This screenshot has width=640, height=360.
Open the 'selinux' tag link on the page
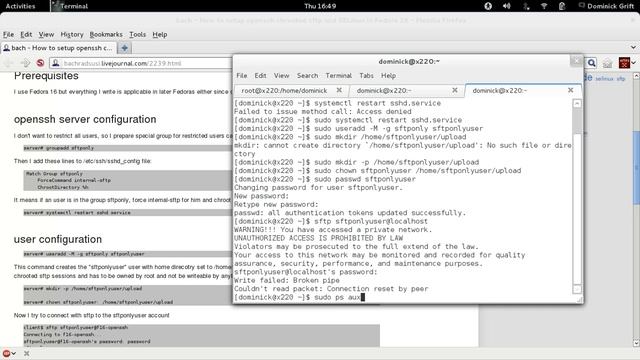pos(605,78)
